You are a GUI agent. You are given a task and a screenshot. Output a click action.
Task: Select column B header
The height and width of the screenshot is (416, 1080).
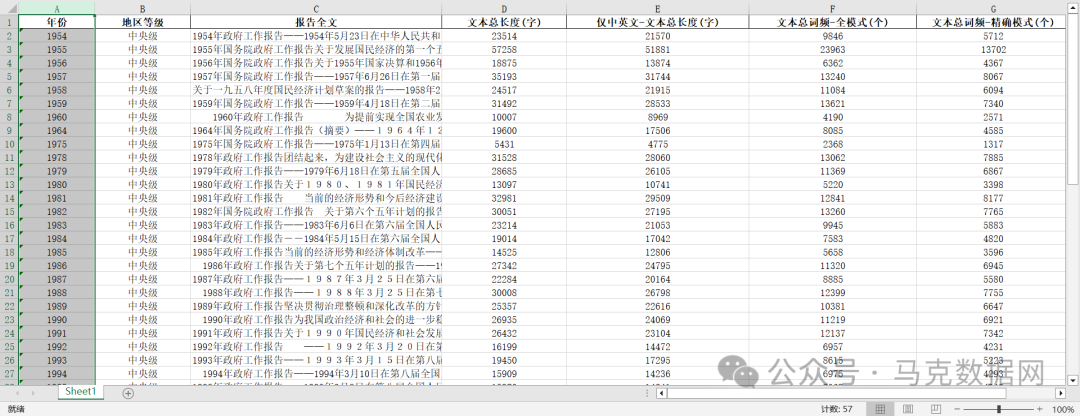(x=143, y=9)
